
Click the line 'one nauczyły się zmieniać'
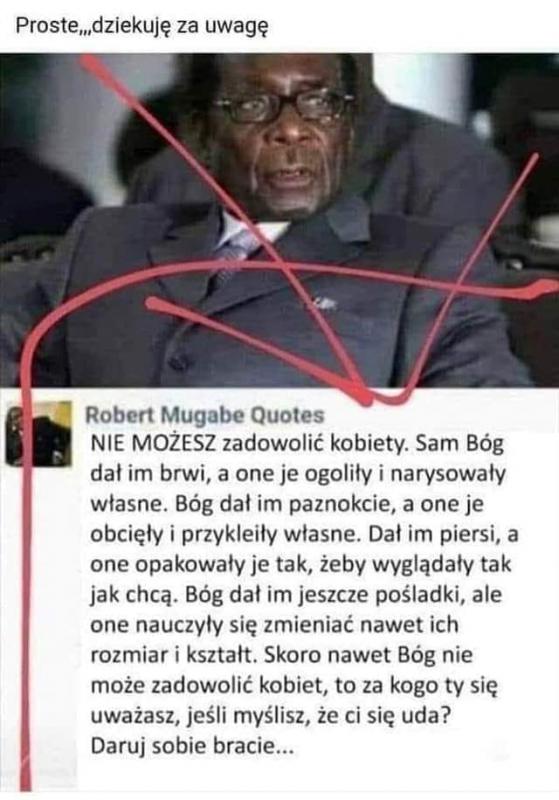pos(274,624)
